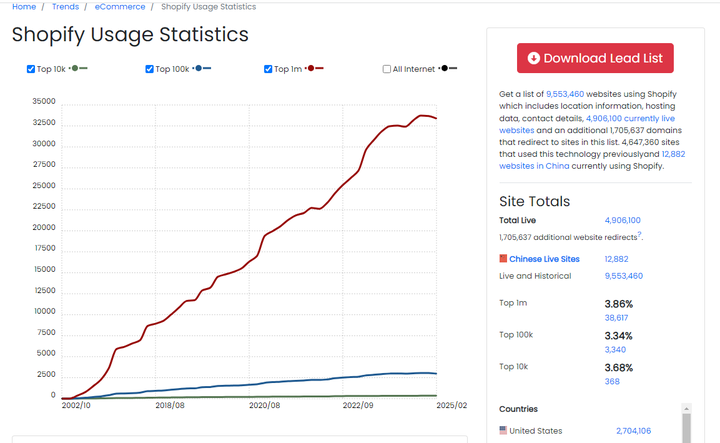720x443 pixels.
Task: Click the 3.86% Top 1m percentage
Action: tap(619, 304)
